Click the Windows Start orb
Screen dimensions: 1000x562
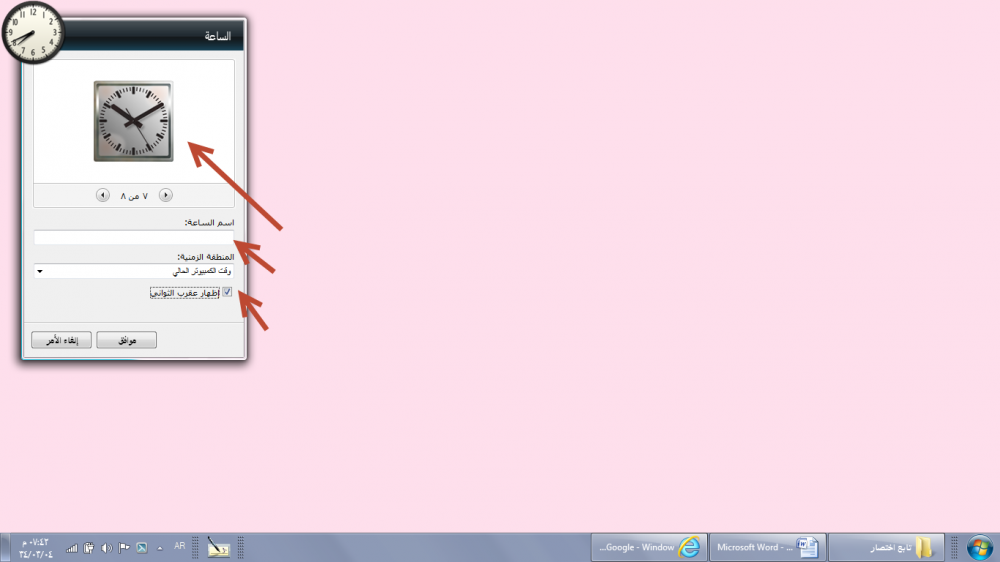click(x=979, y=547)
